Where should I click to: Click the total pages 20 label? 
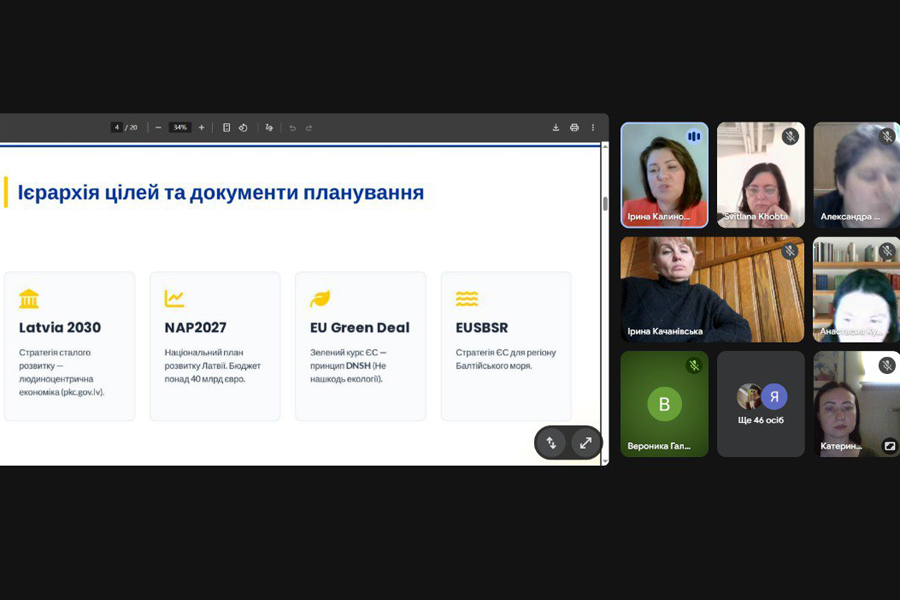click(x=133, y=127)
